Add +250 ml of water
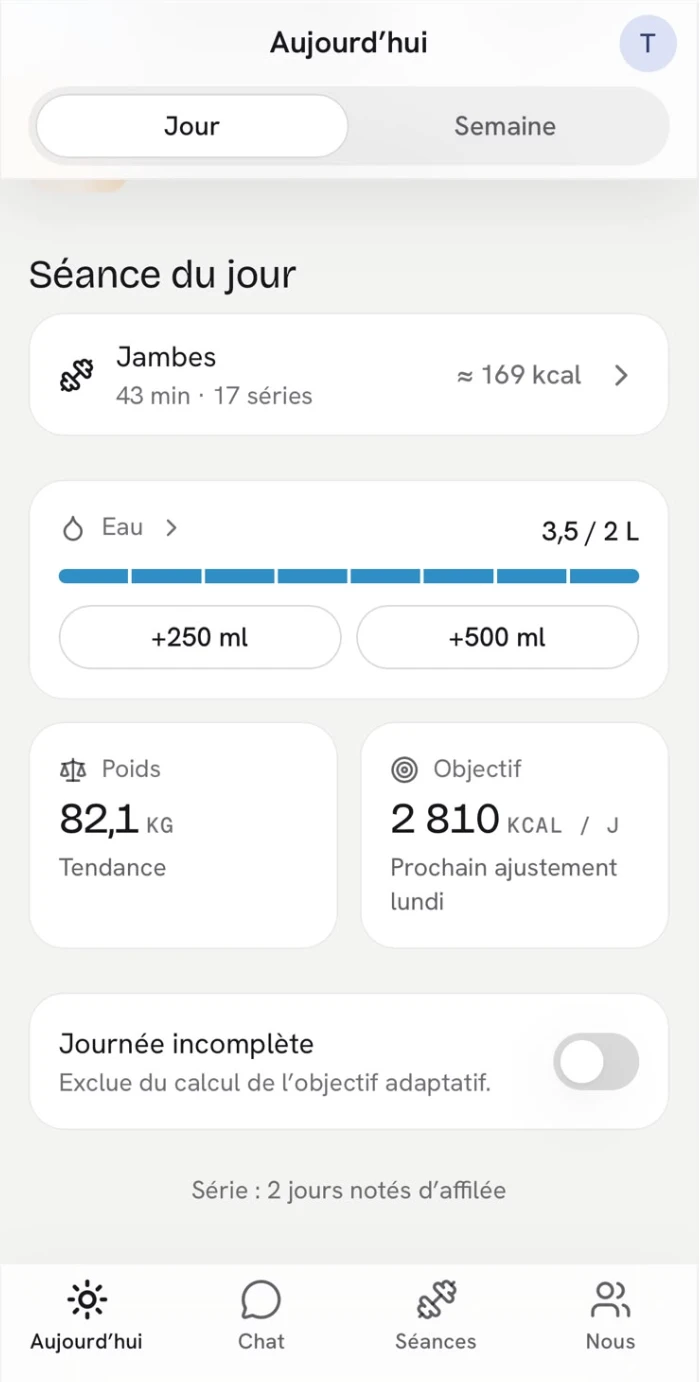 point(200,637)
